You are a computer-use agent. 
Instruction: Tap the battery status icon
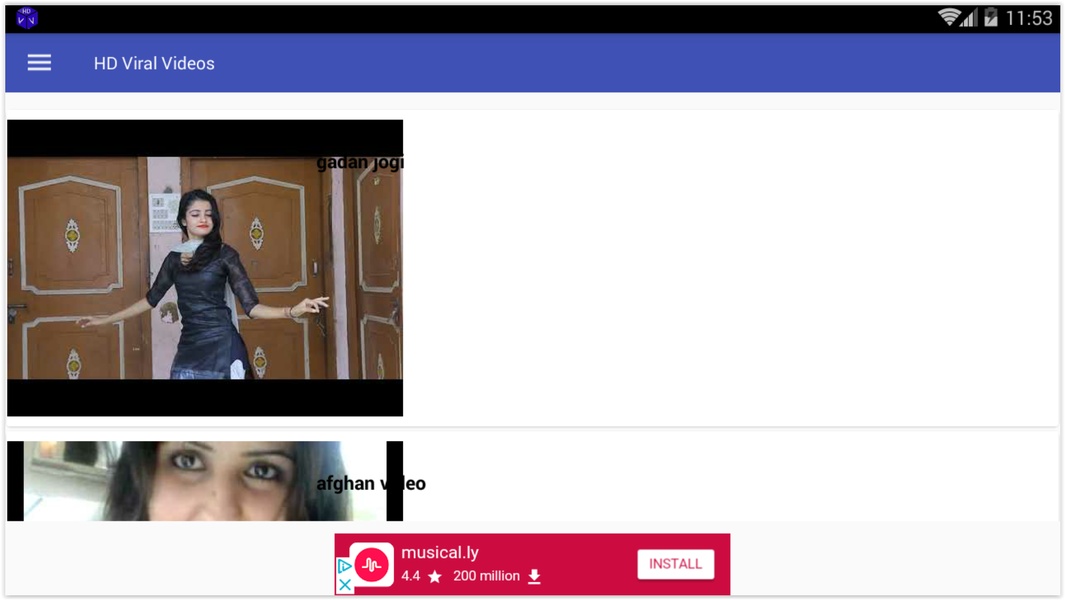990,17
